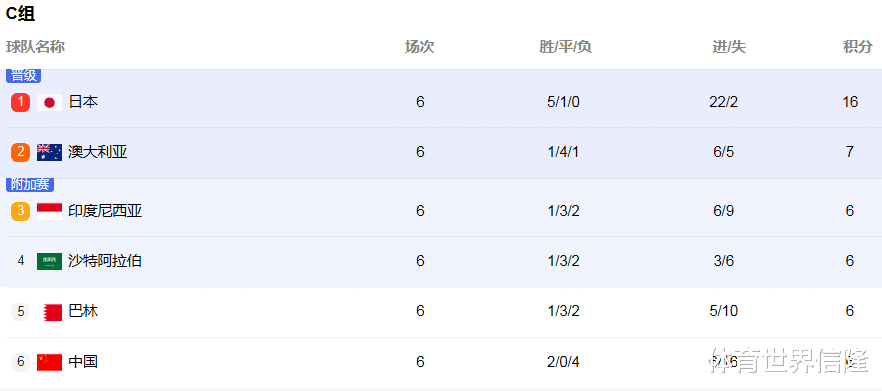Image resolution: width=882 pixels, height=391 pixels.
Task: Open the 沙特阿拉伯 team link
Action: (x=105, y=260)
